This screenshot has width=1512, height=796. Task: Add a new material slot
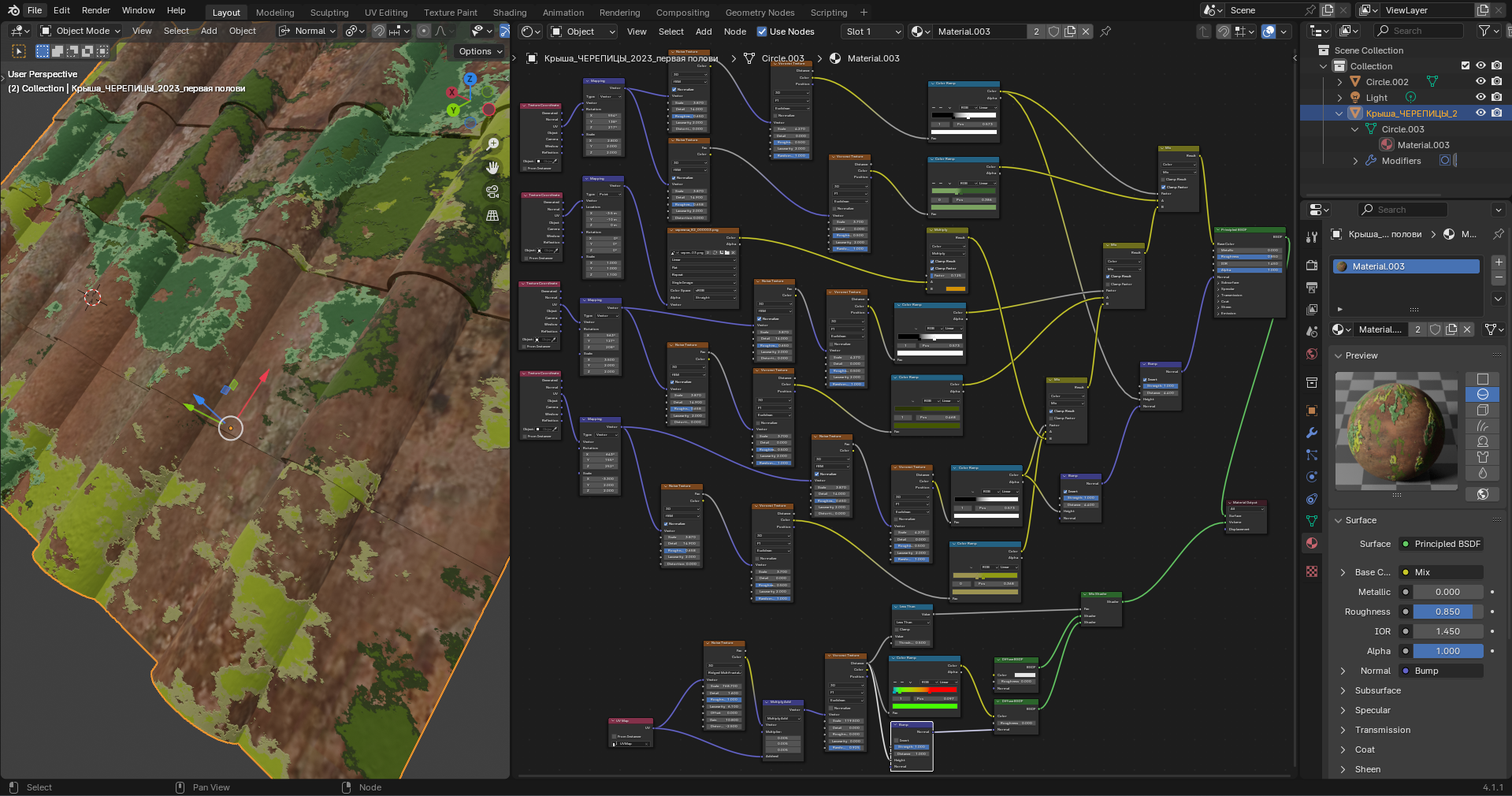click(x=1498, y=262)
